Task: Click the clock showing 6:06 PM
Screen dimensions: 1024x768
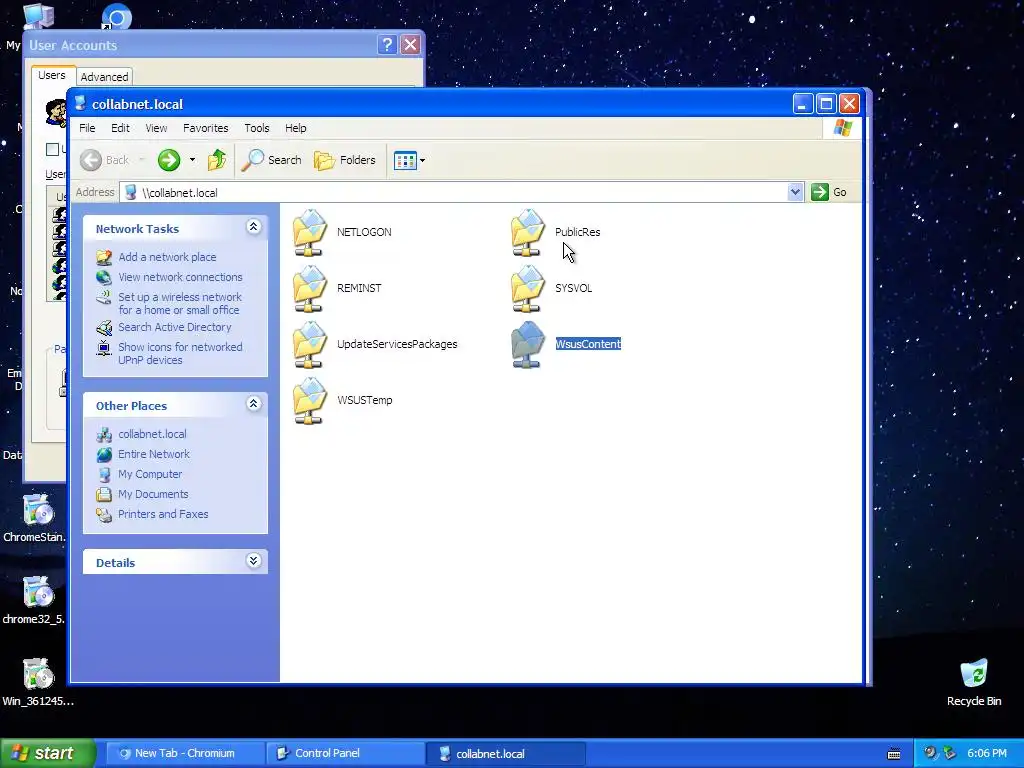Action: [x=986, y=754]
